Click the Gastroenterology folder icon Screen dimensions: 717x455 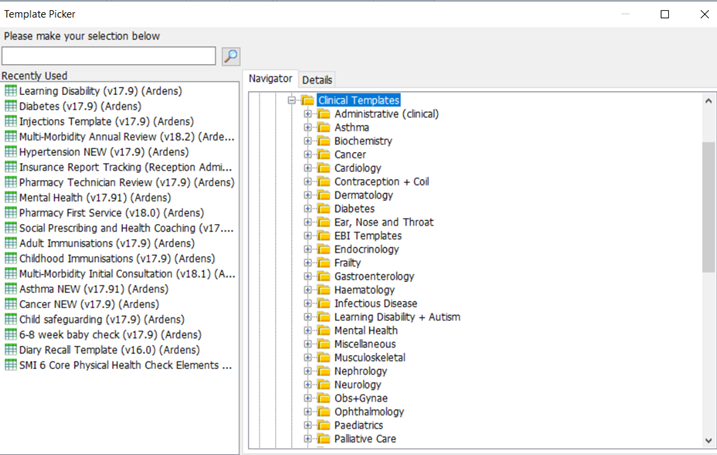324,276
